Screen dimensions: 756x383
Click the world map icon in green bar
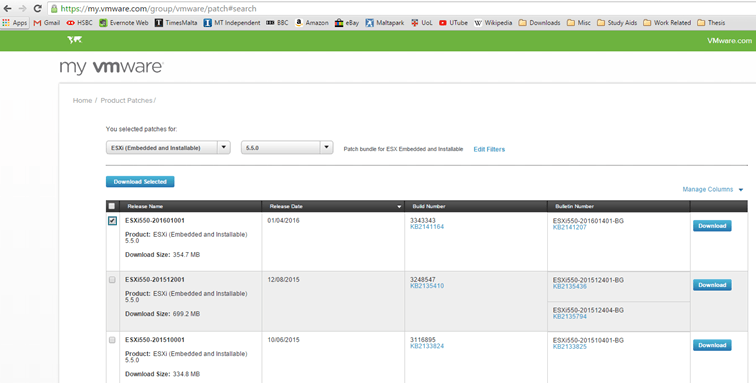(x=74, y=40)
